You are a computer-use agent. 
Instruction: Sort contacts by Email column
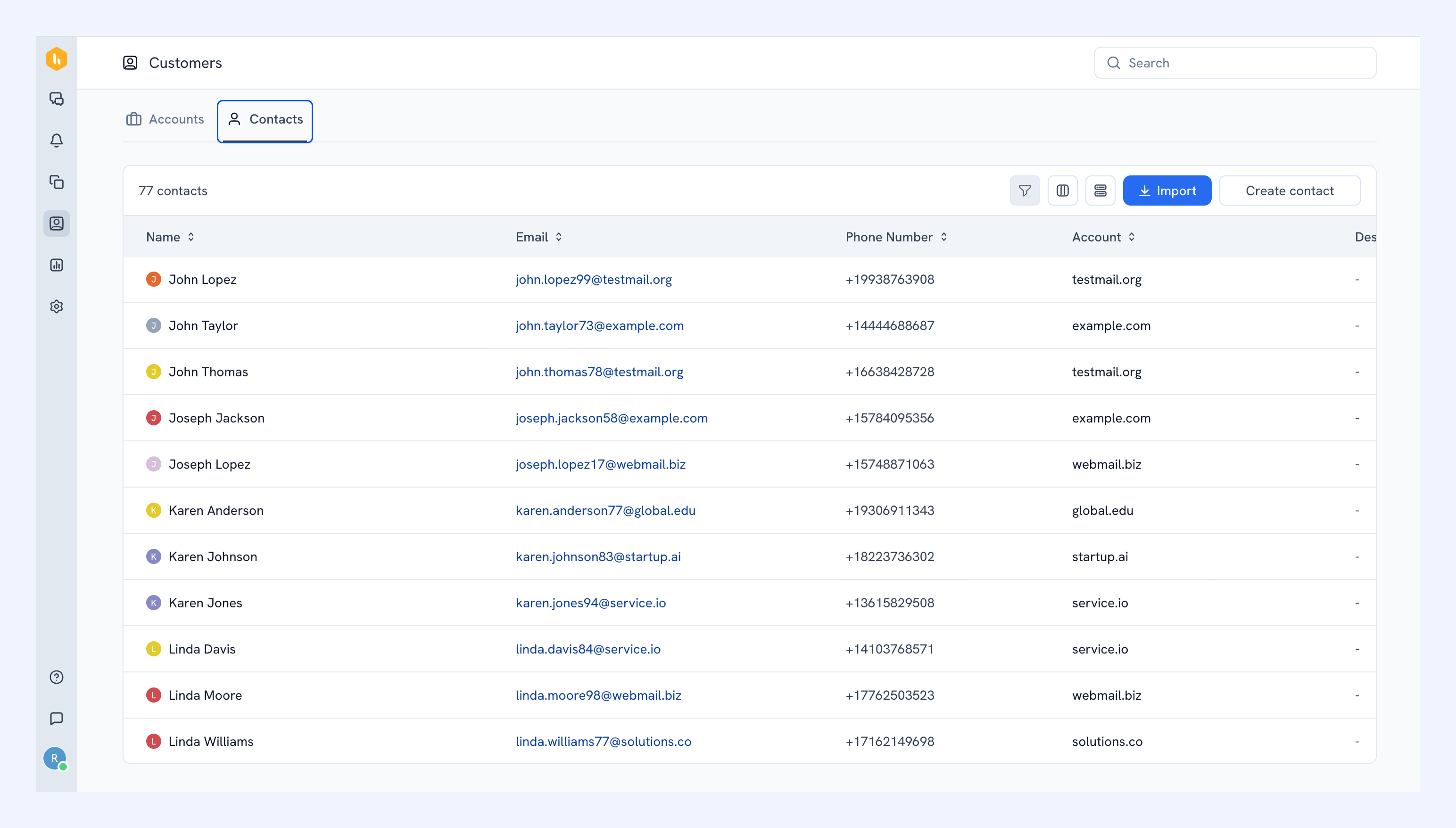click(x=539, y=237)
